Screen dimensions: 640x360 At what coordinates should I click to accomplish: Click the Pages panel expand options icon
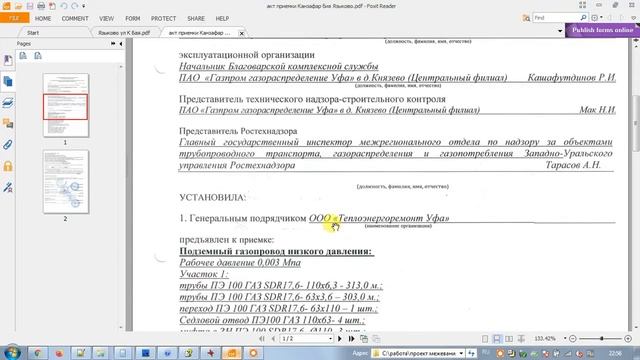click(113, 43)
